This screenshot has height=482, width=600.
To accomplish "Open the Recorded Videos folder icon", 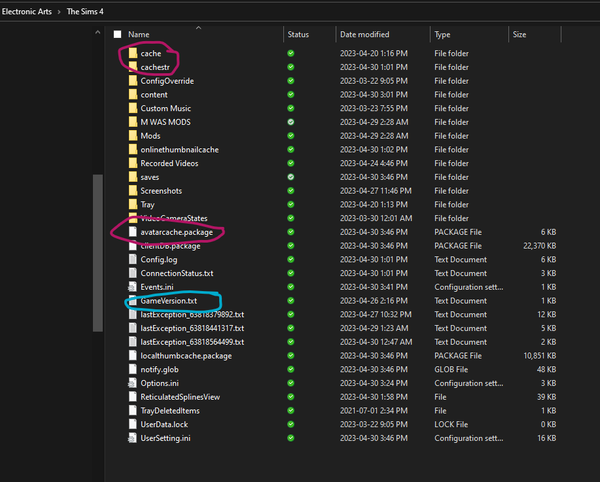I will coord(133,163).
